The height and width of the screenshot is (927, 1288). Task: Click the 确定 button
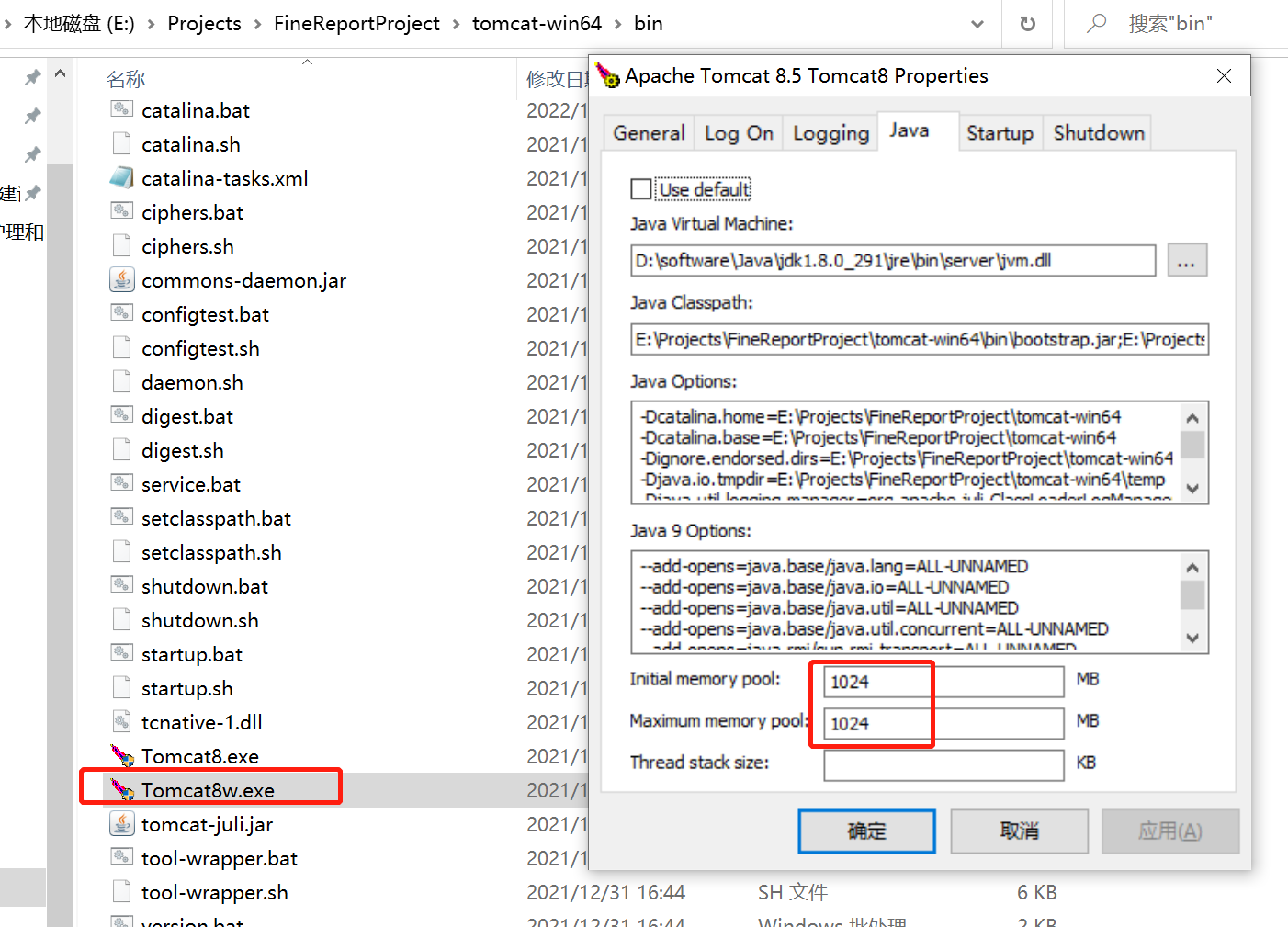pyautogui.click(x=866, y=831)
